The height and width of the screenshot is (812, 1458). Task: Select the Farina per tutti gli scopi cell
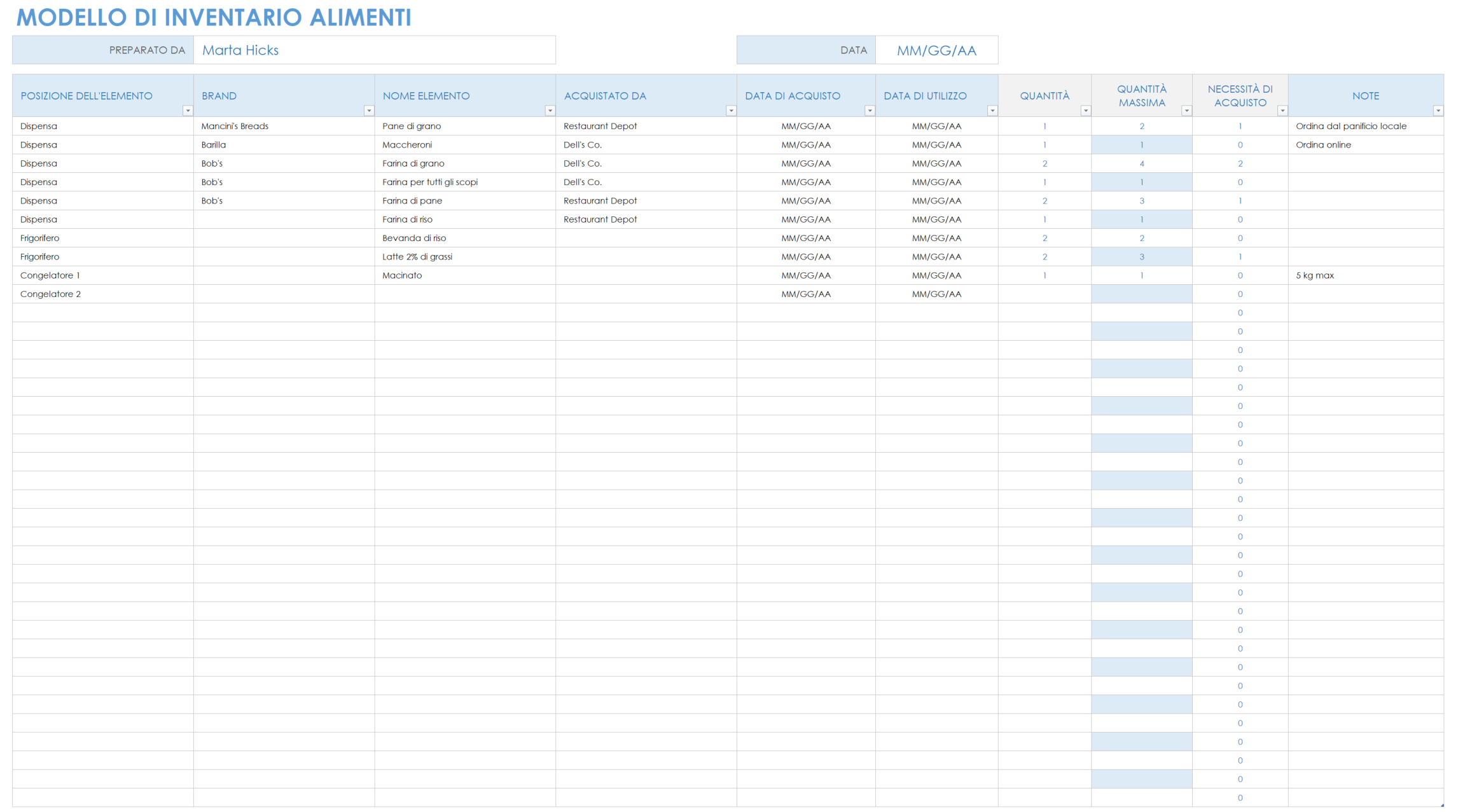465,182
